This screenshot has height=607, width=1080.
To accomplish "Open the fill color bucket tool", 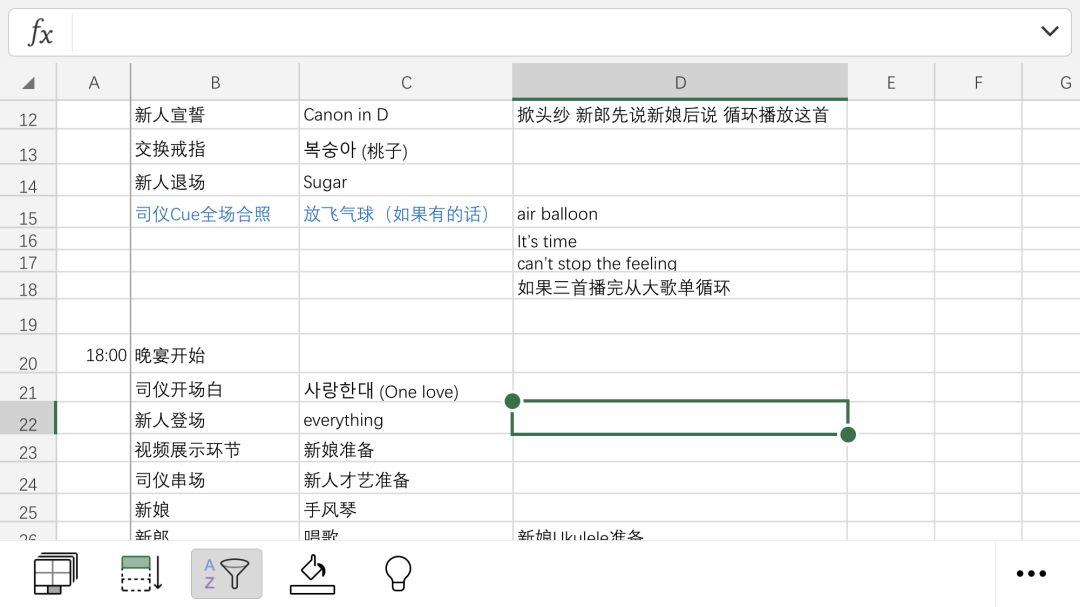I will pyautogui.click(x=312, y=574).
